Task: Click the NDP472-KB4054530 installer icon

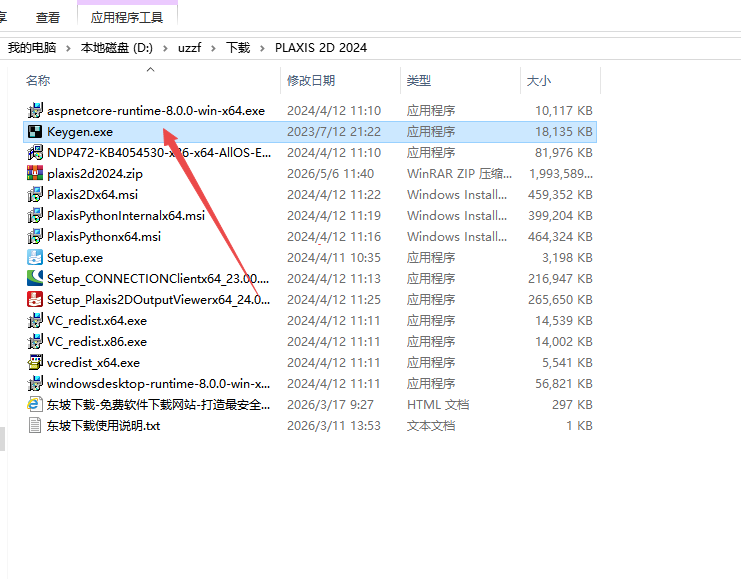Action: [x=35, y=153]
